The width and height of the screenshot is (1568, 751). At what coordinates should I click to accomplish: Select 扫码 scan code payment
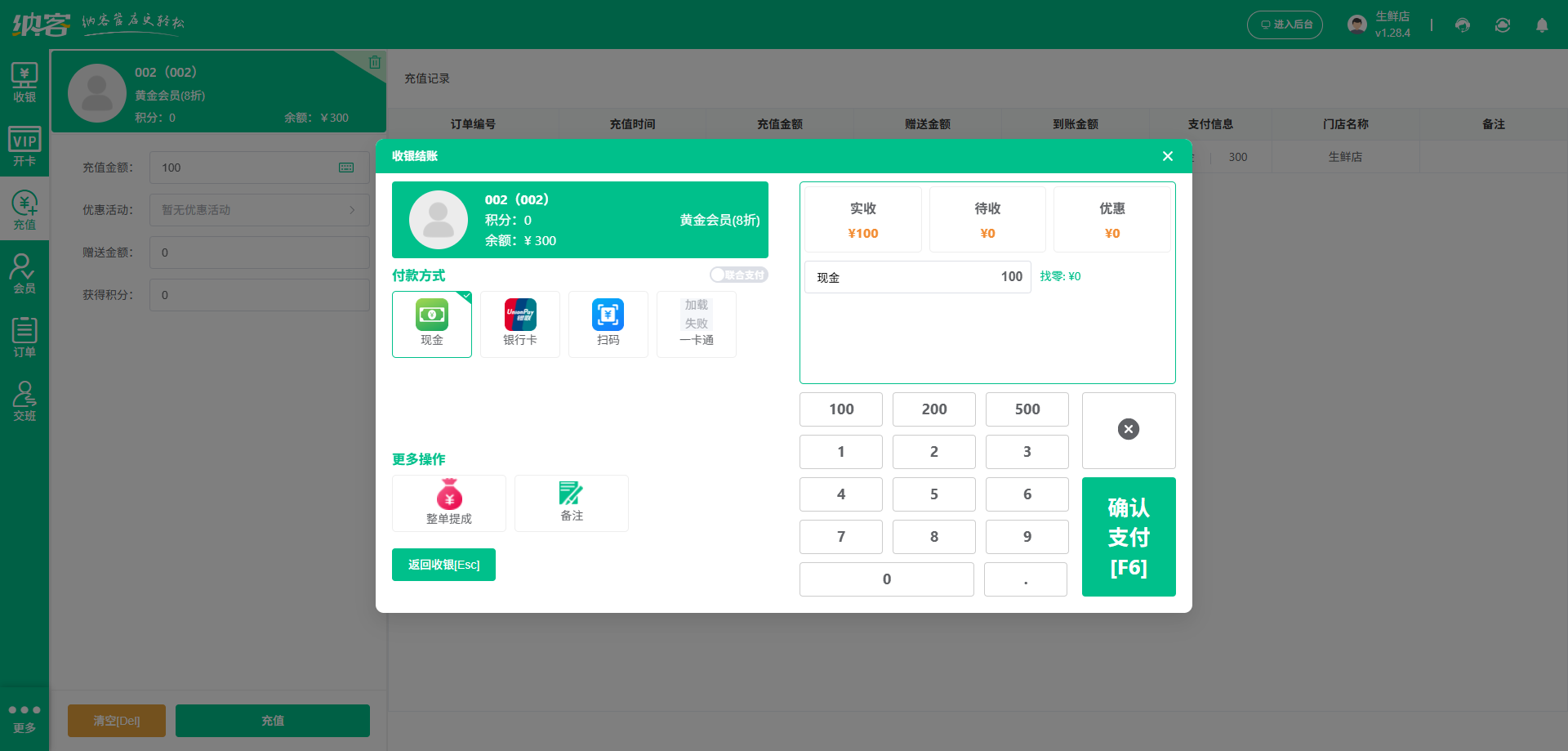pos(608,324)
